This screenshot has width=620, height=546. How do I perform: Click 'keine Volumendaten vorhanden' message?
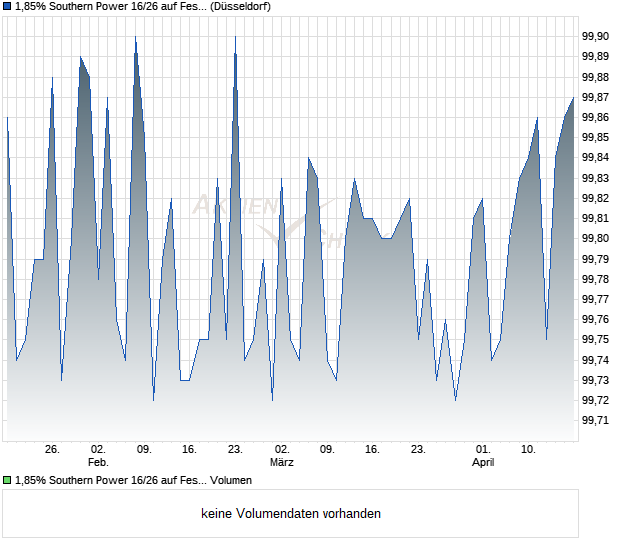click(291, 514)
